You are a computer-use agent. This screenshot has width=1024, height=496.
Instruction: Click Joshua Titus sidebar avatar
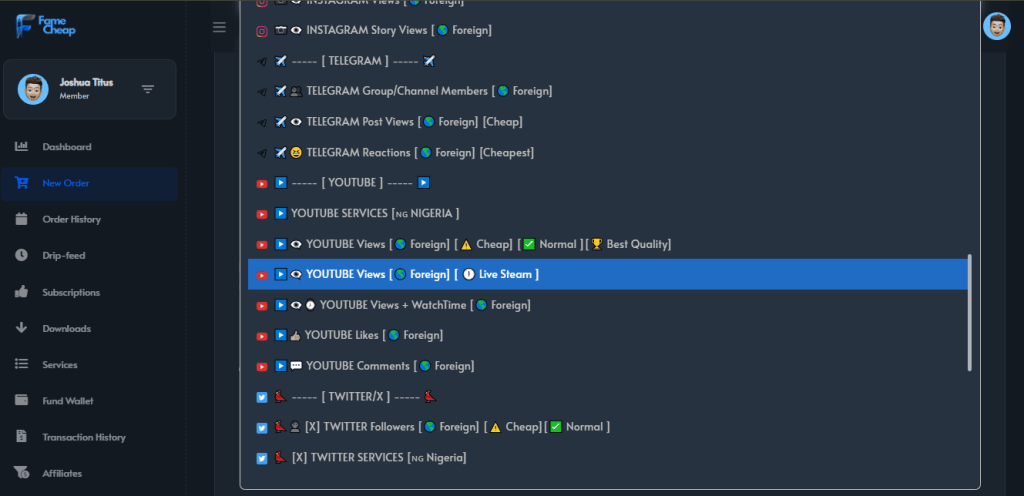tap(33, 89)
